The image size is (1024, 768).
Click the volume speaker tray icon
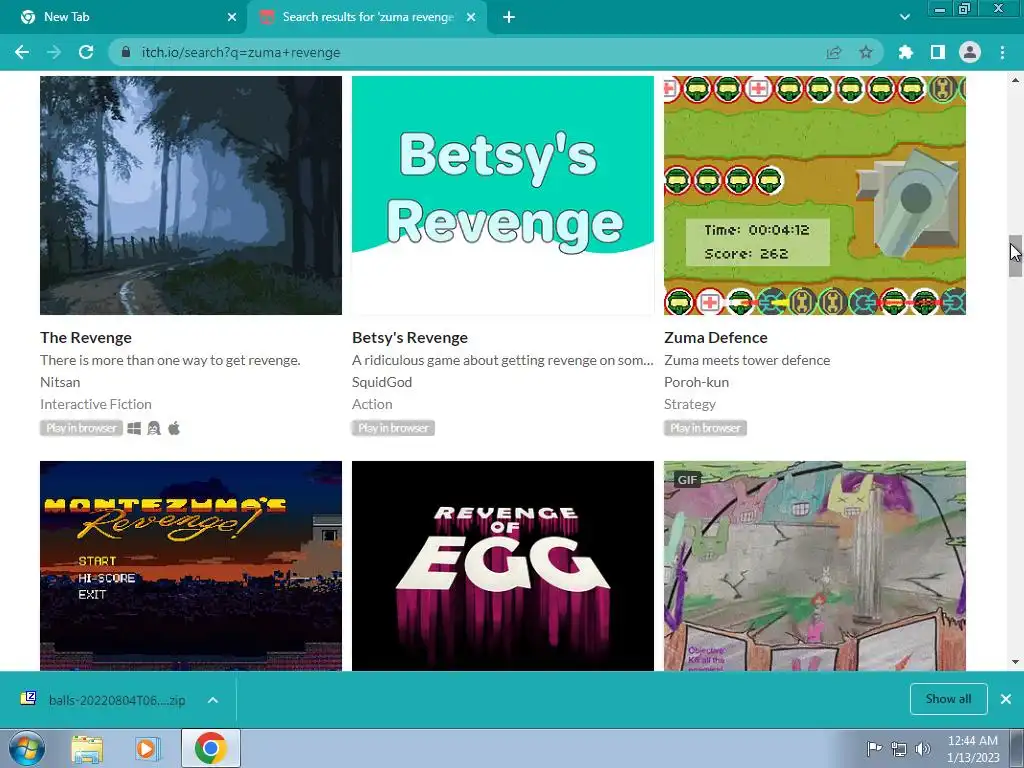point(923,749)
